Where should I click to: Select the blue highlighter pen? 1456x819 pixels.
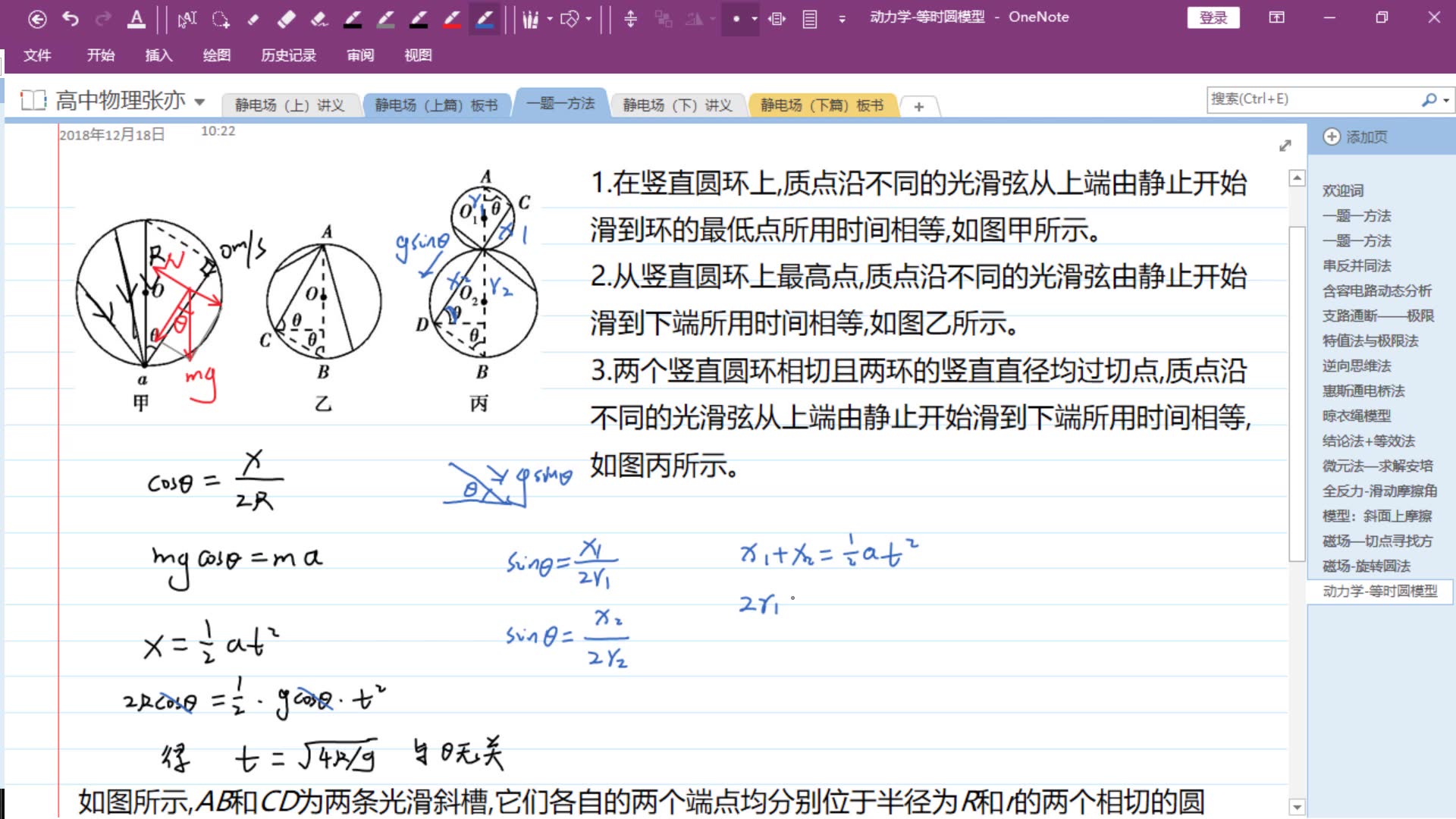point(486,20)
